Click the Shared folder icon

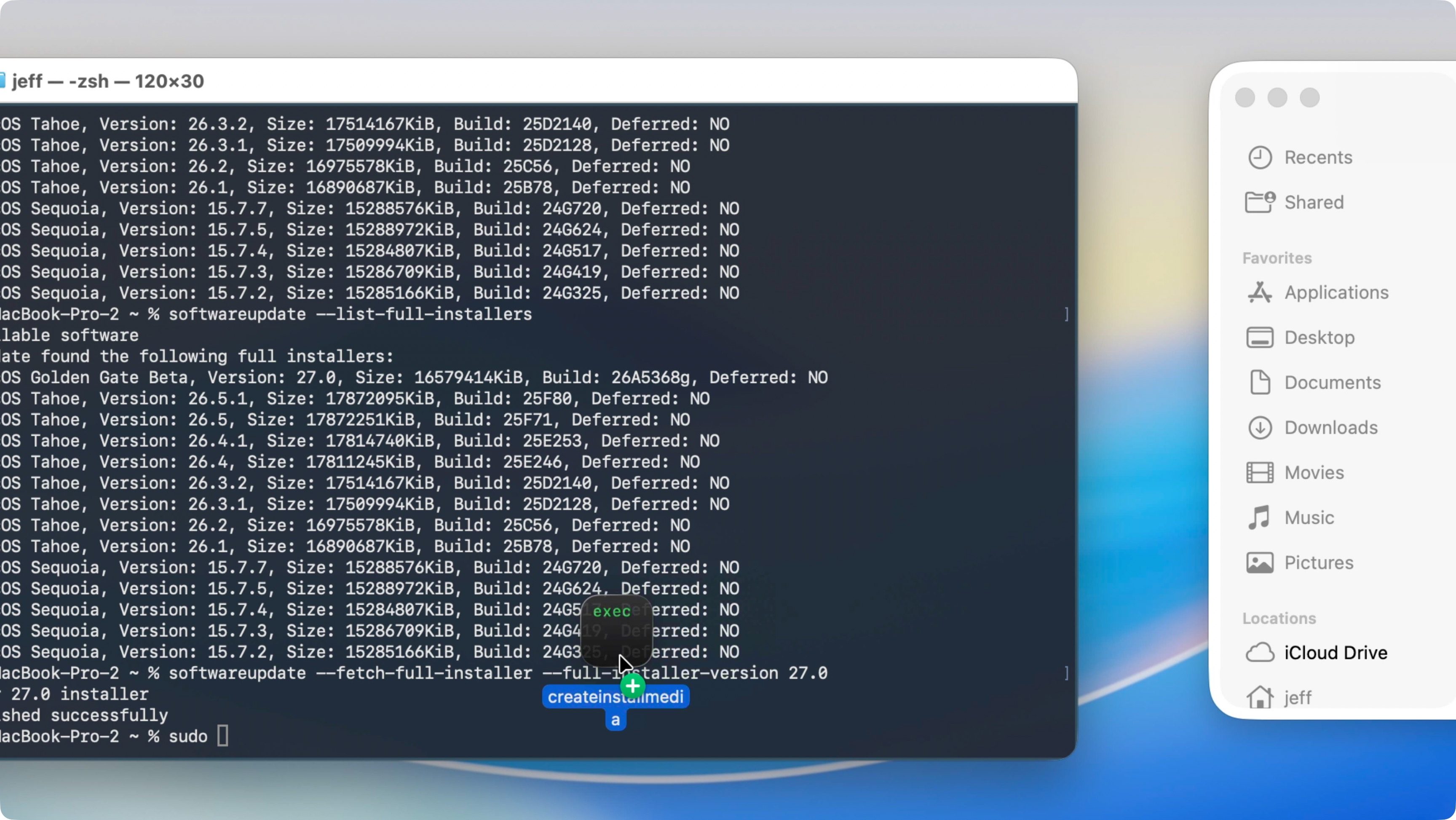[1260, 202]
